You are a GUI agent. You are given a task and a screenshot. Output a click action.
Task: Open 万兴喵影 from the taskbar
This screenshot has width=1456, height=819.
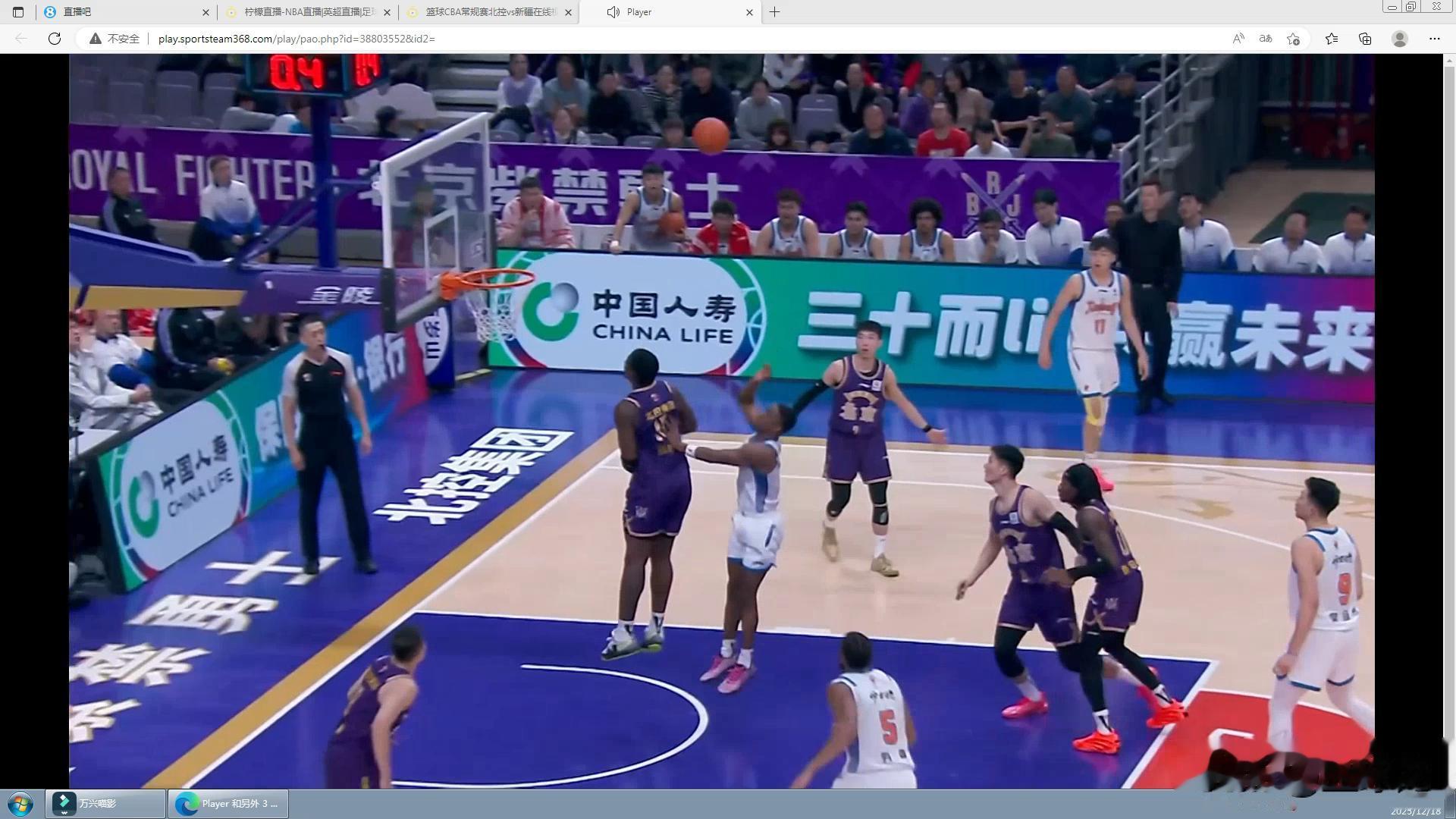point(105,804)
